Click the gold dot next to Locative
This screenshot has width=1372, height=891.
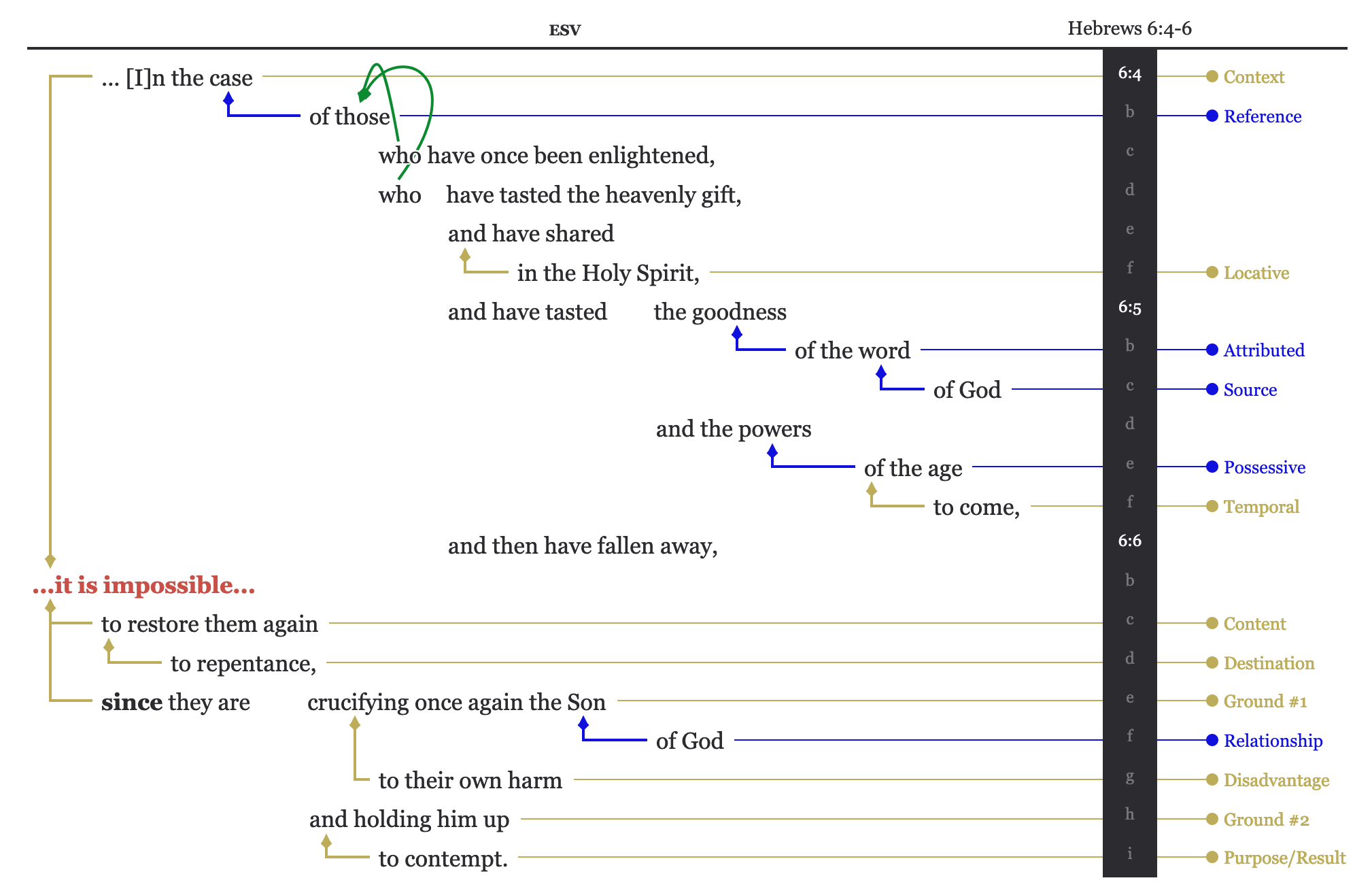click(x=1212, y=272)
